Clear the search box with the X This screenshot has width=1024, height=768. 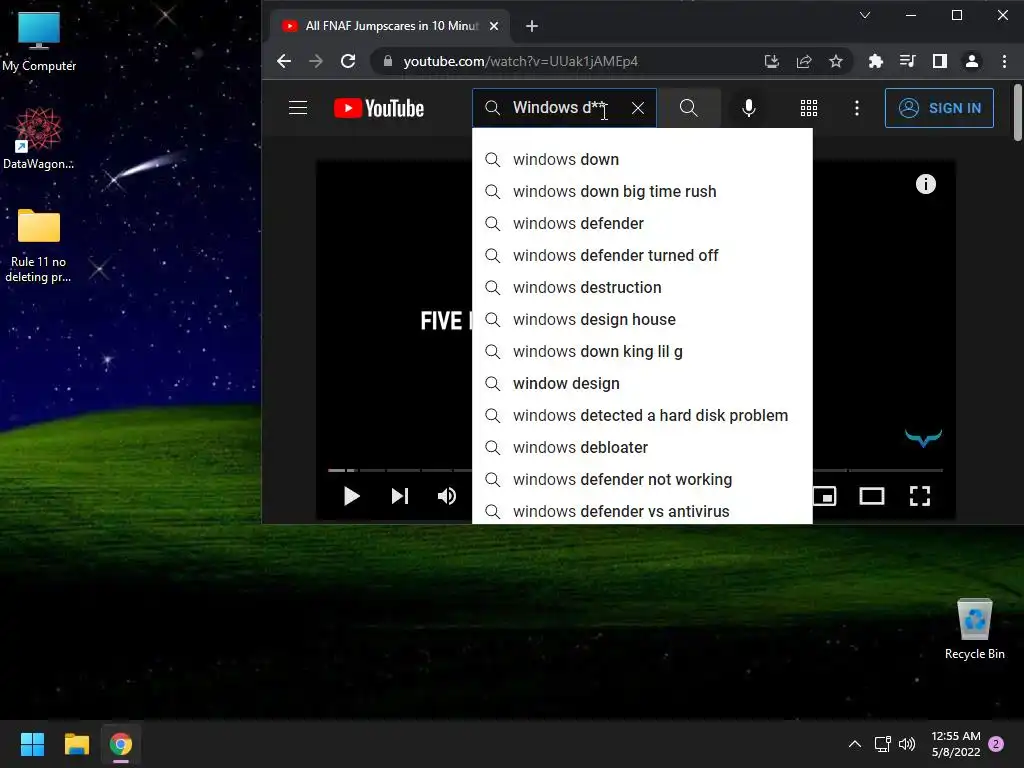[638, 108]
